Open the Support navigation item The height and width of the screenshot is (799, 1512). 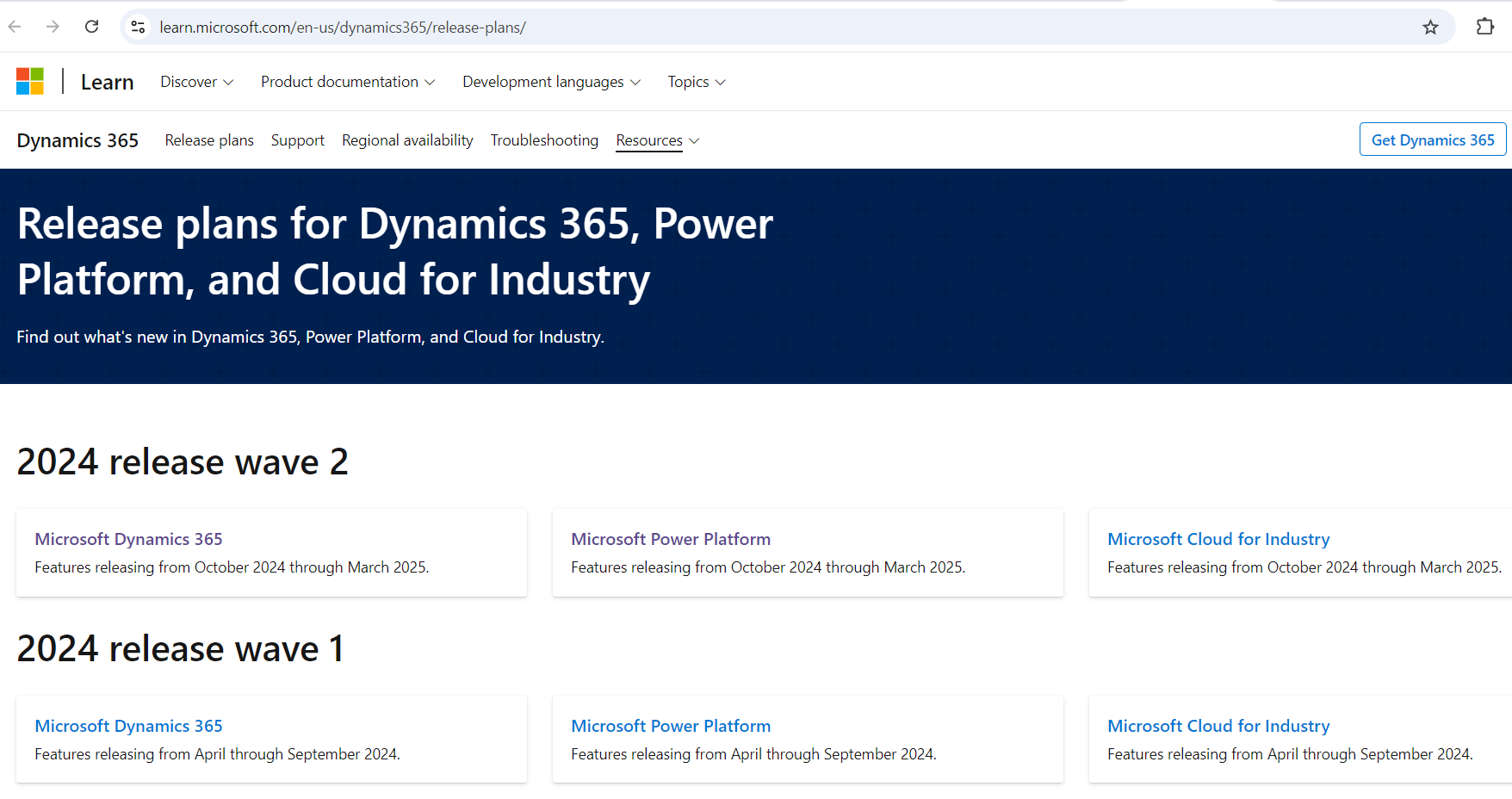coord(297,140)
